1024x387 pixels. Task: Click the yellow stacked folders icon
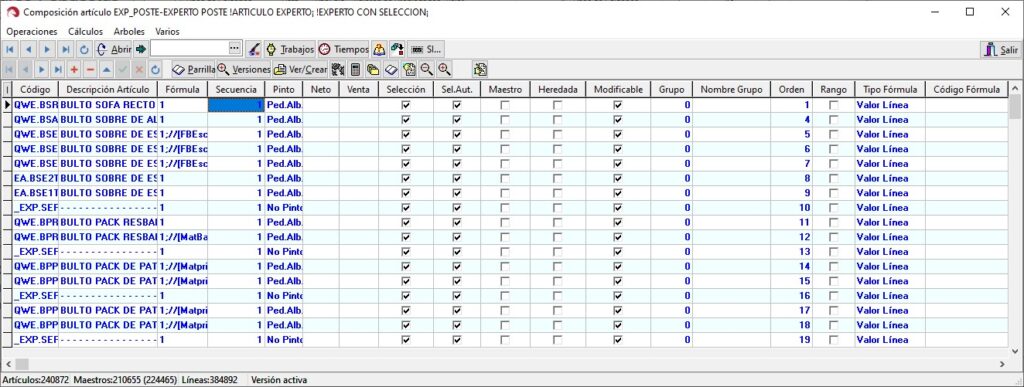point(373,69)
